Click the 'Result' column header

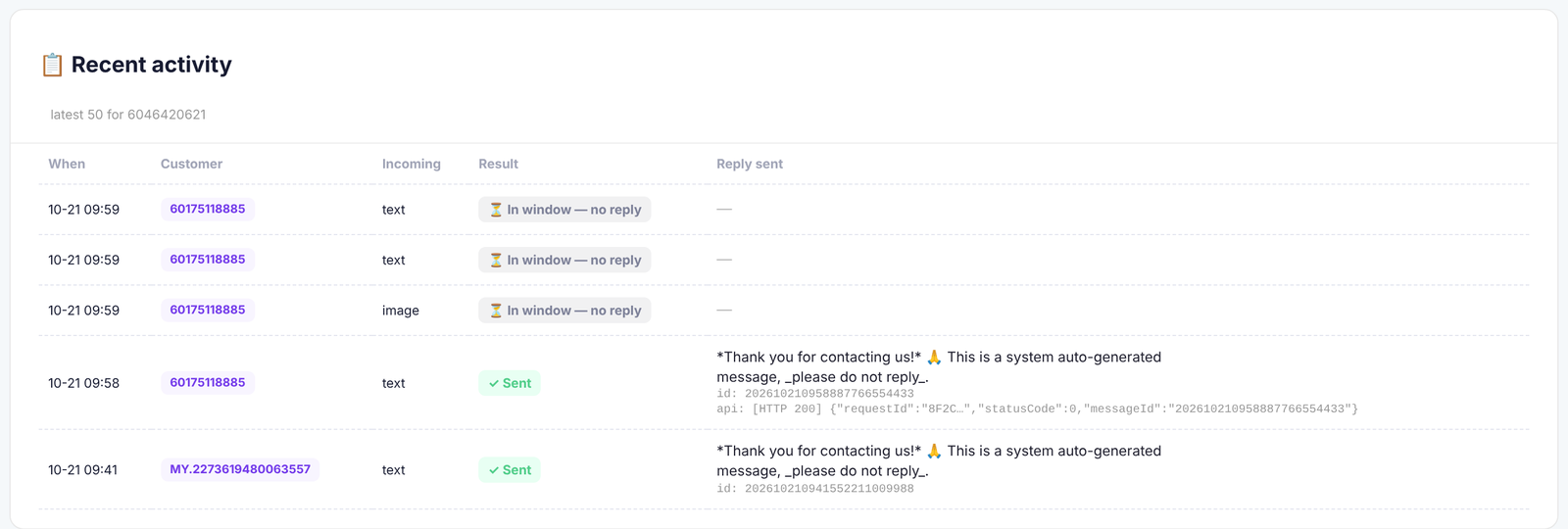(x=498, y=164)
